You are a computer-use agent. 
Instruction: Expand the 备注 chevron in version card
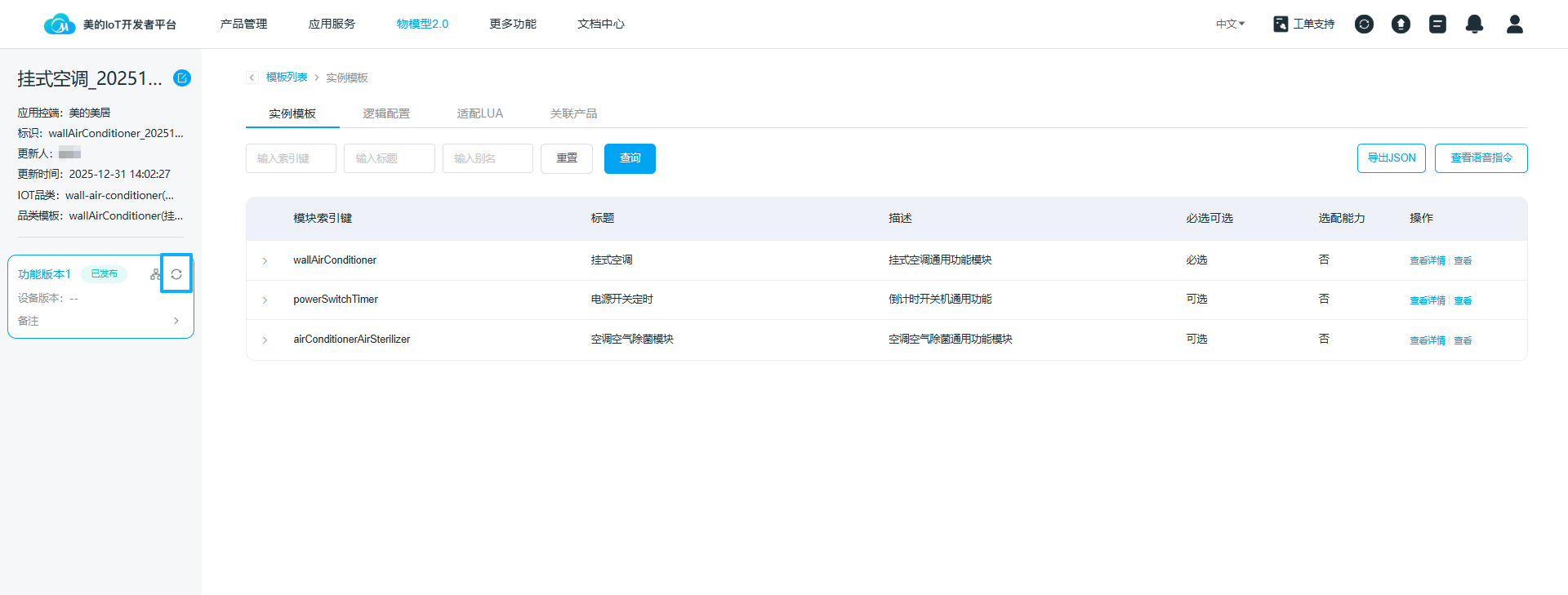(176, 321)
